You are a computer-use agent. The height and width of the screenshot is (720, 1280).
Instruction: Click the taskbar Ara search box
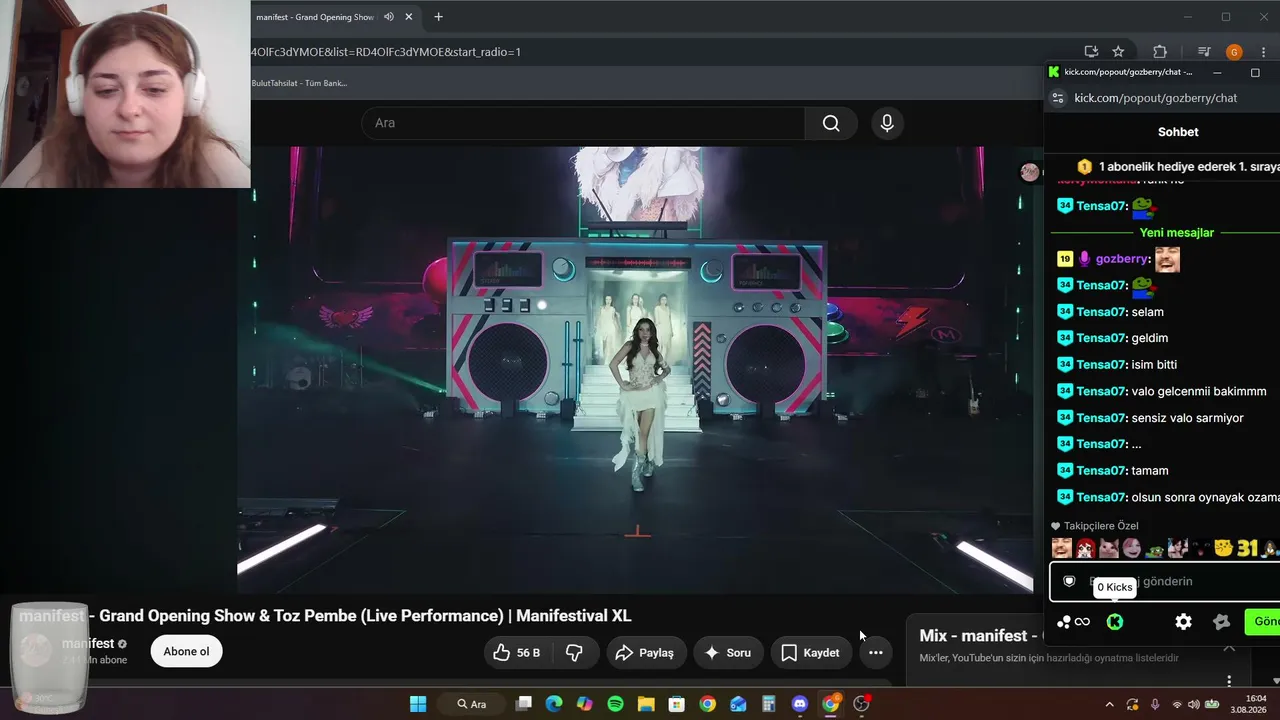point(473,704)
